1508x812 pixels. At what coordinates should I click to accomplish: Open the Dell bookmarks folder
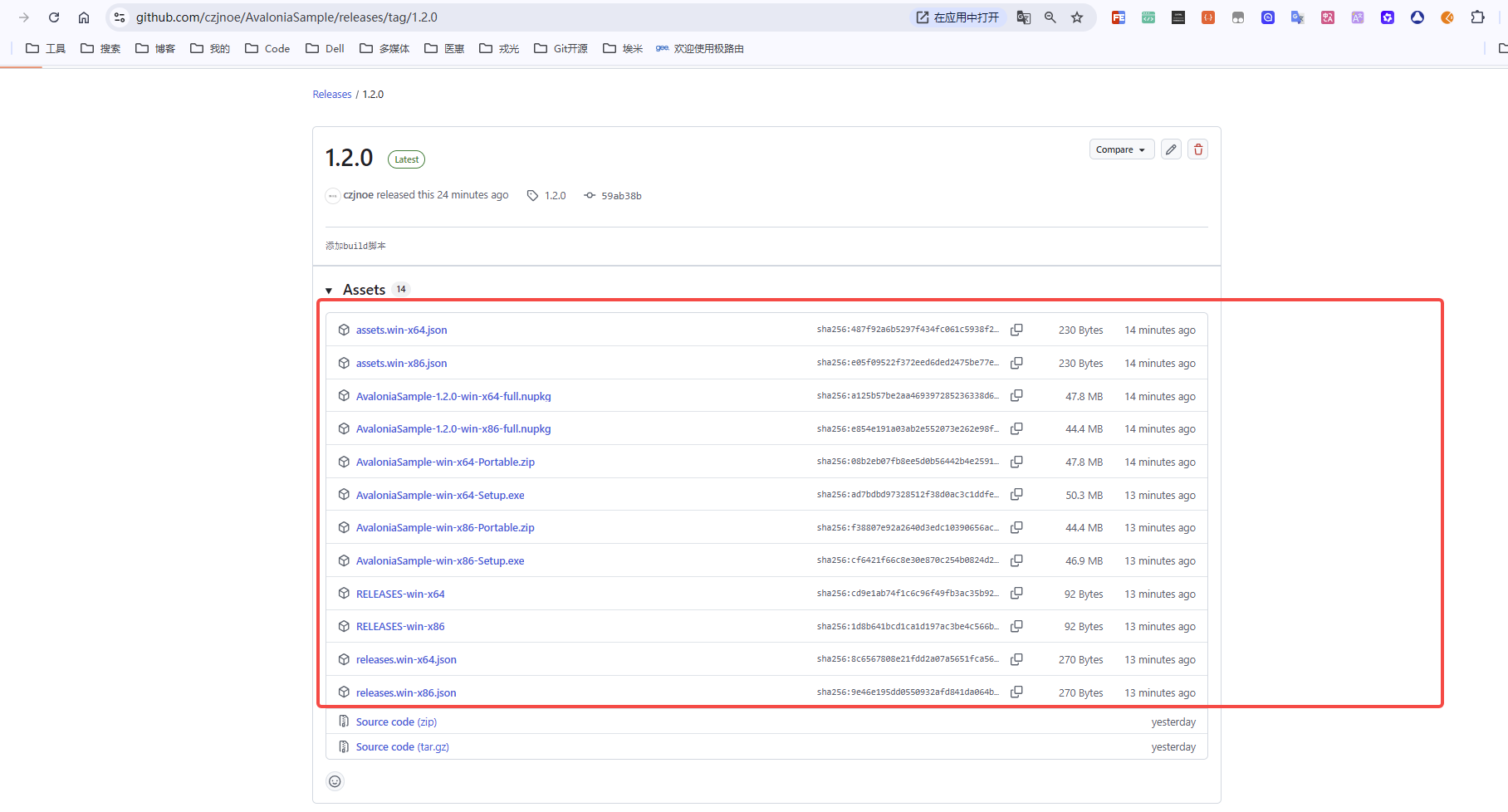point(325,49)
